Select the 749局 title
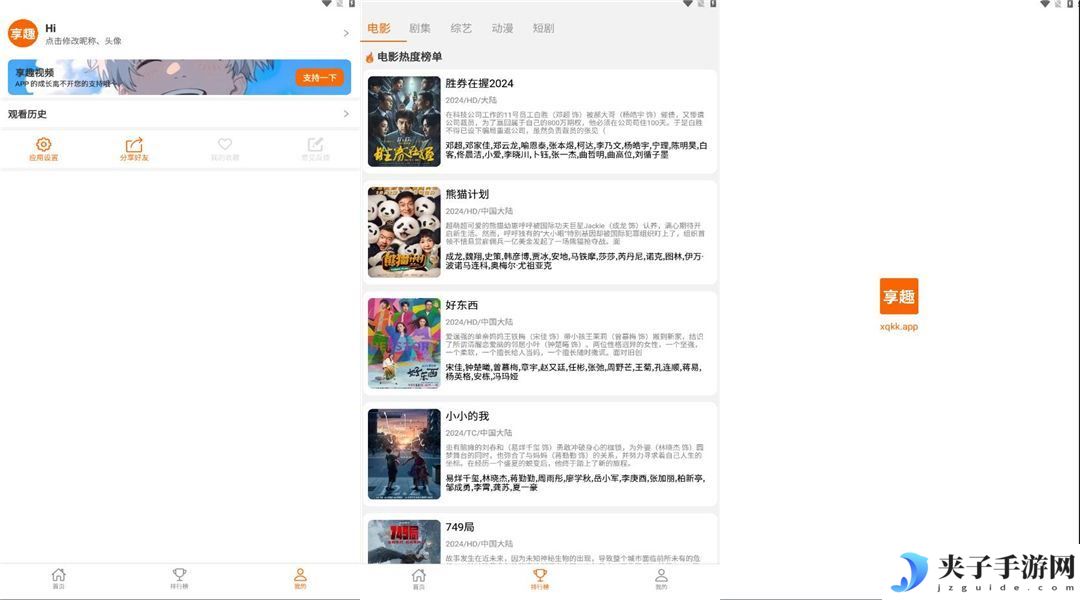This screenshot has width=1080, height=600. 460,527
